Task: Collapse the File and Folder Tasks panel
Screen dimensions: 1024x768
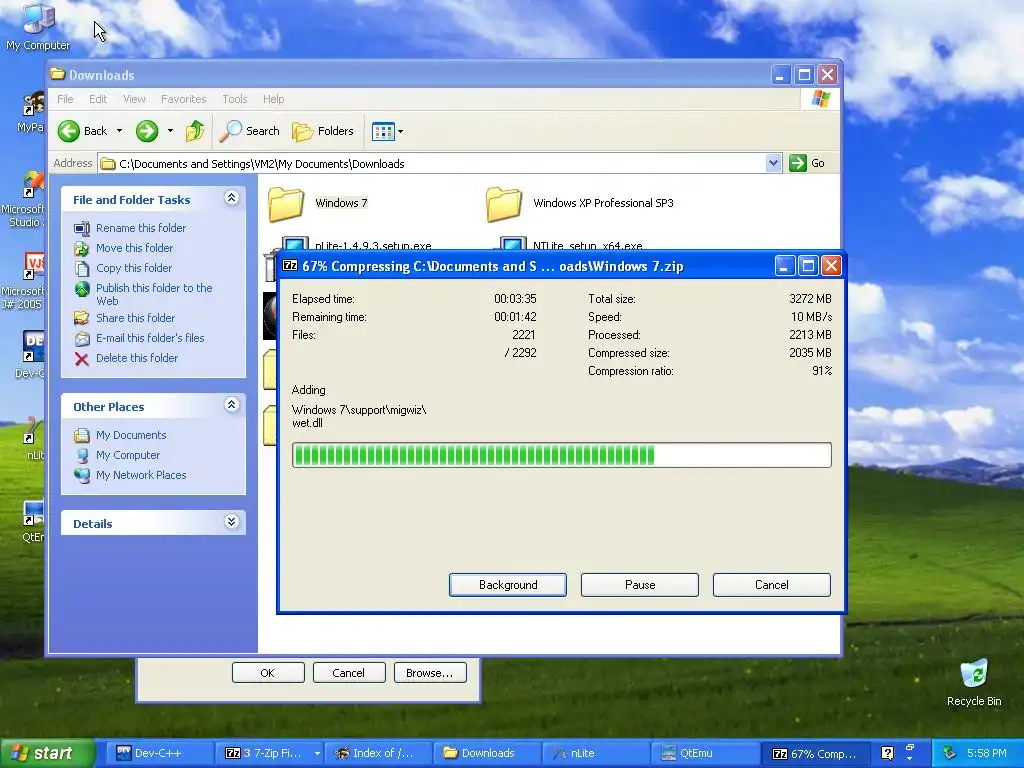Action: 231,198
